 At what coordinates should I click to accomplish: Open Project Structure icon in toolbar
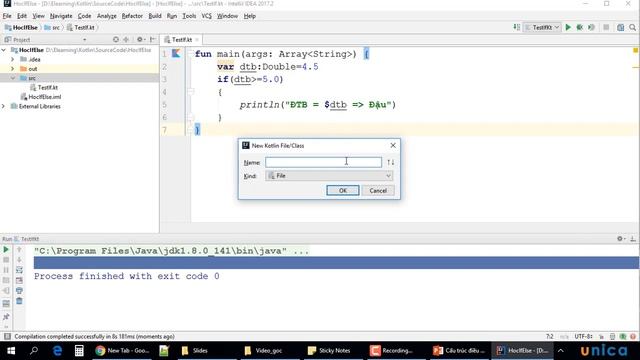coord(620,27)
